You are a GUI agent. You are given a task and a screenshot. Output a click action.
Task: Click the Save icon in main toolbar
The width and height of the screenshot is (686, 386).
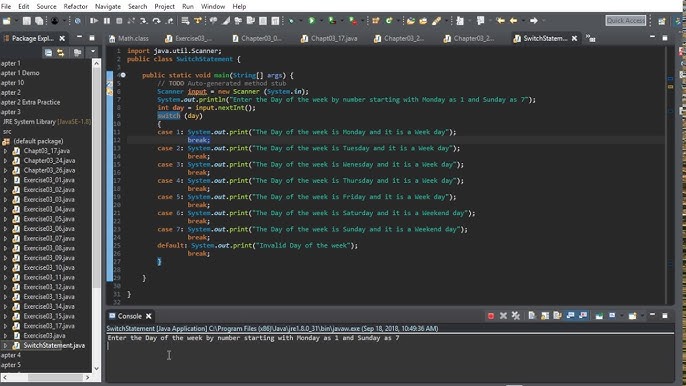(27, 21)
